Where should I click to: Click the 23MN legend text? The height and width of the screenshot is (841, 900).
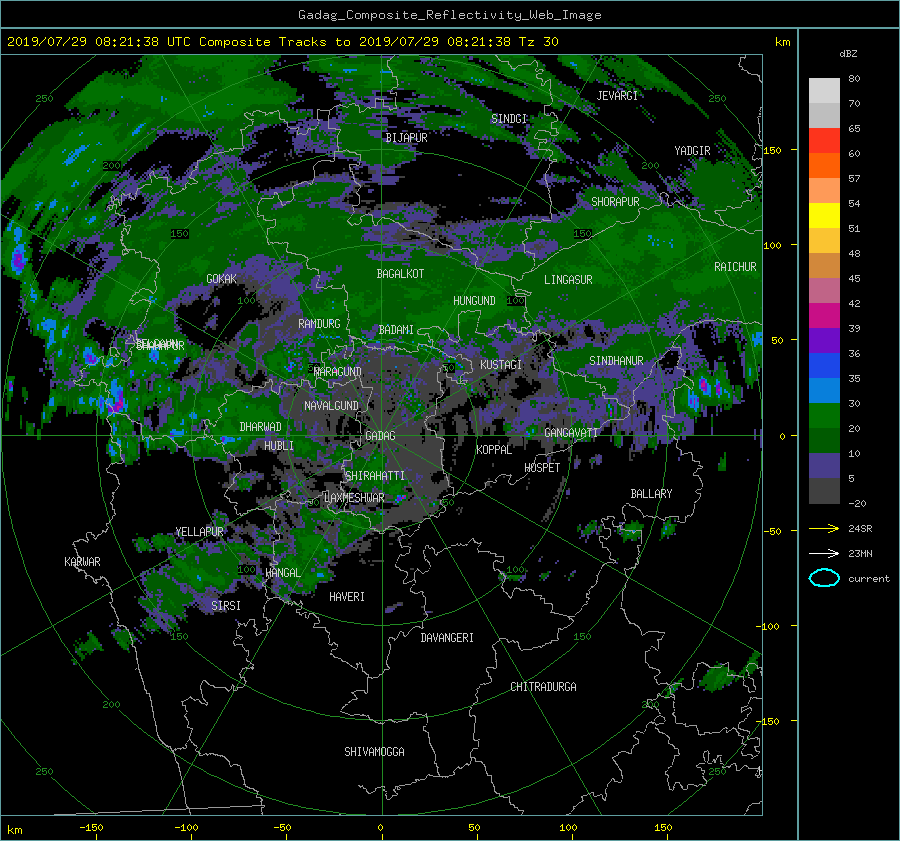click(x=860, y=553)
